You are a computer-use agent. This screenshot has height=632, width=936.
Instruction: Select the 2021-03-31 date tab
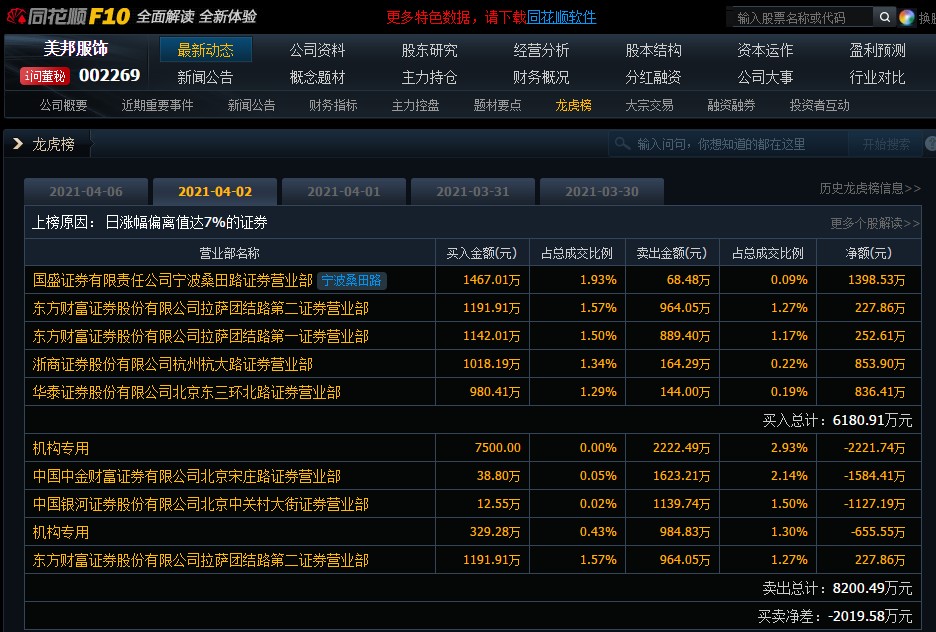pyautogui.click(x=473, y=192)
